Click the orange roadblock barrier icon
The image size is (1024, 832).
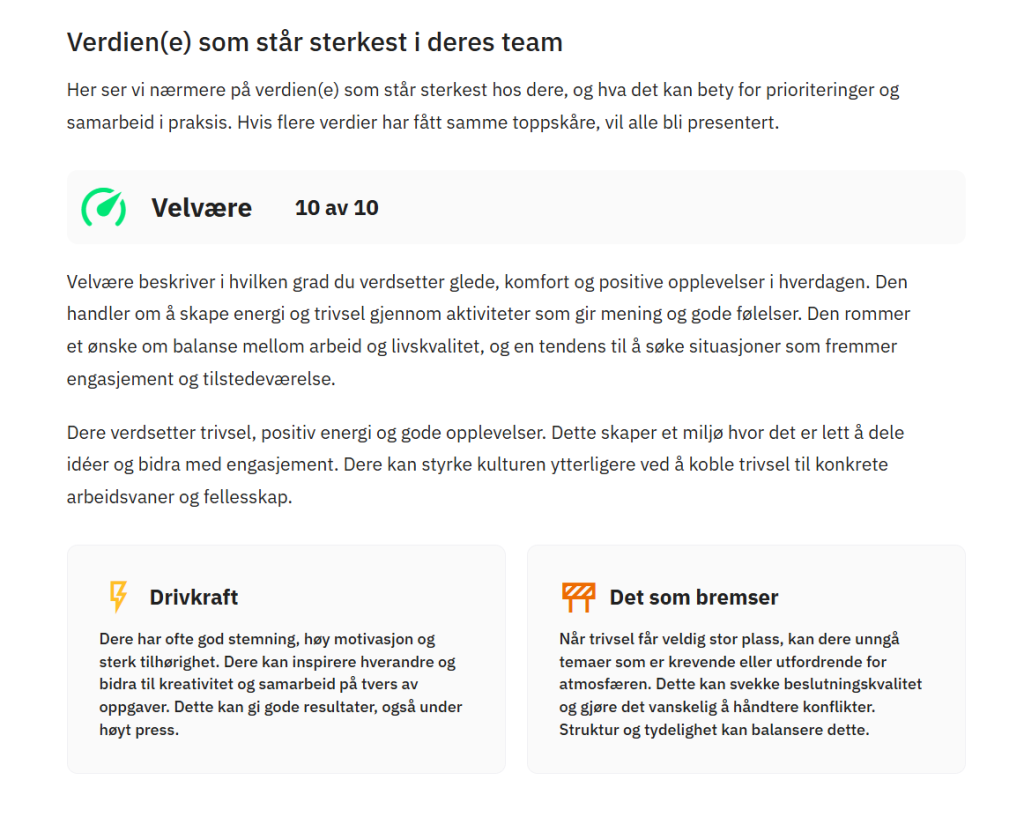[x=578, y=597]
